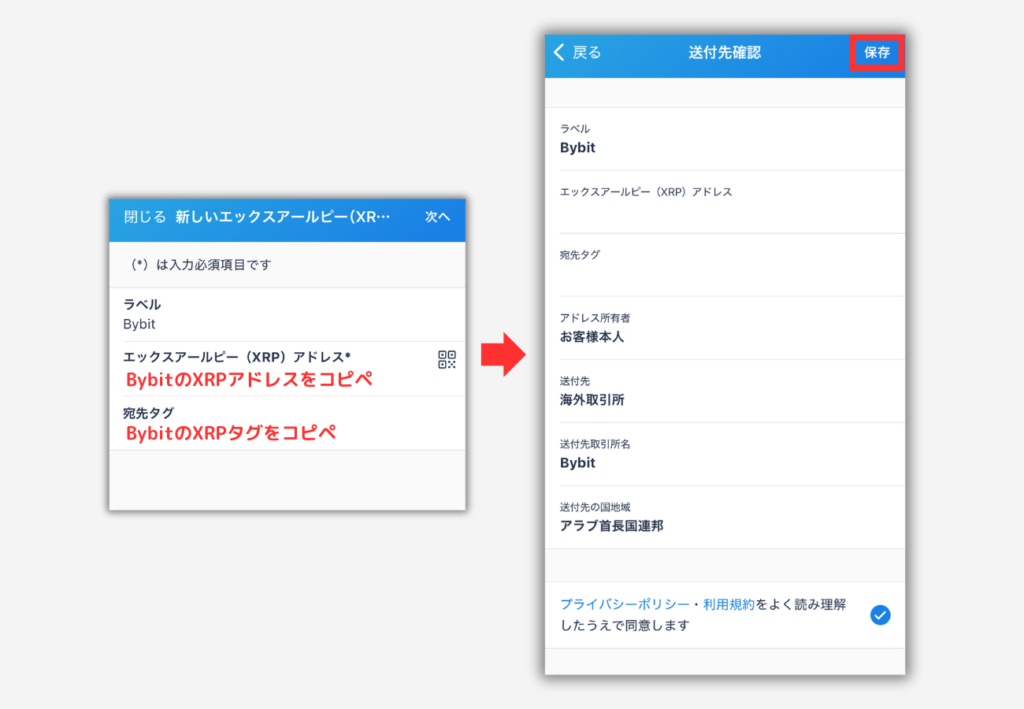This screenshot has width=1024, height=709.
Task: Tap 閉じる to close the form
Action: pyautogui.click(x=145, y=217)
